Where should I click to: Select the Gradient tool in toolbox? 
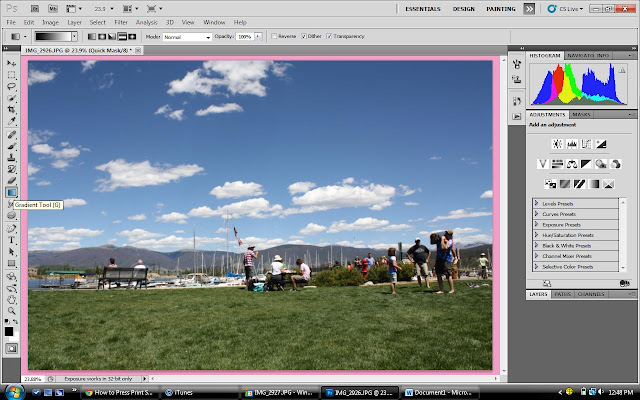(11, 192)
